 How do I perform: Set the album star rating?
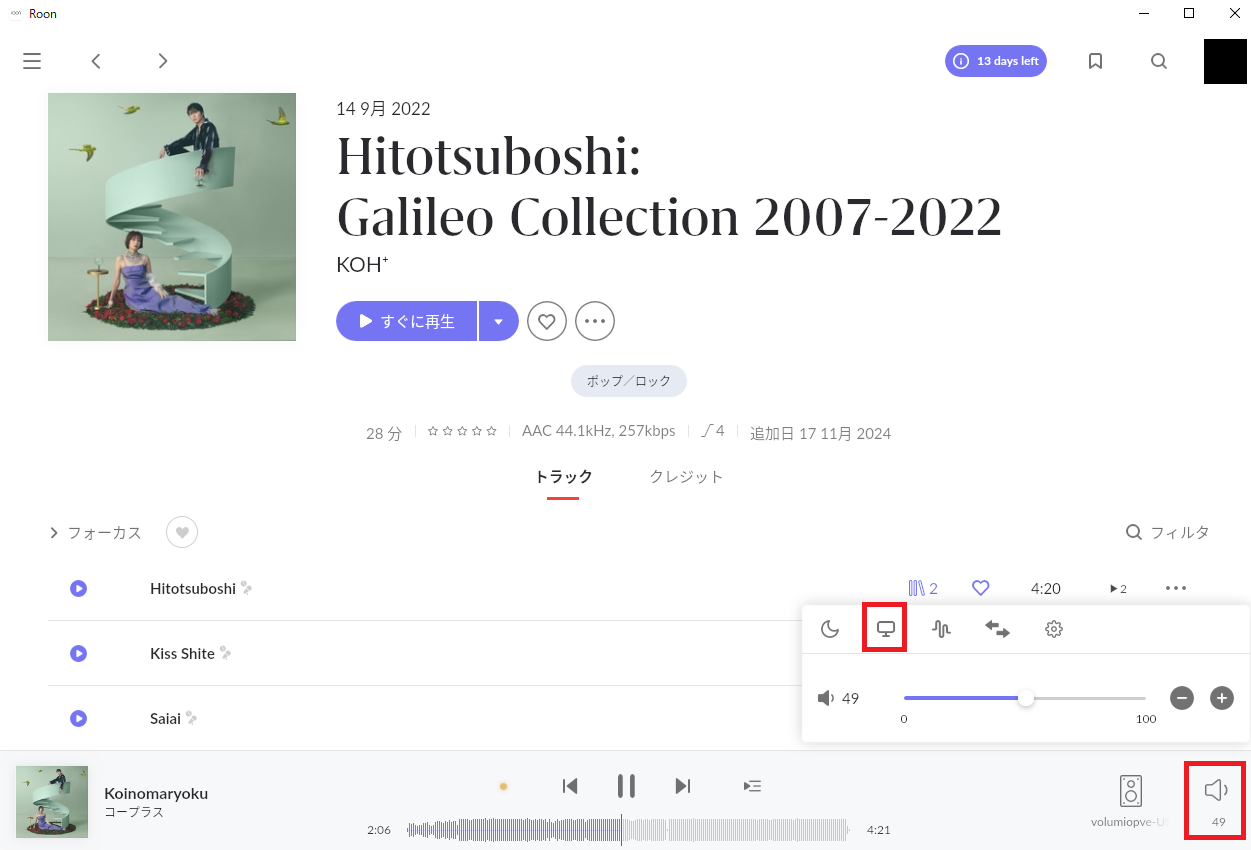click(462, 432)
